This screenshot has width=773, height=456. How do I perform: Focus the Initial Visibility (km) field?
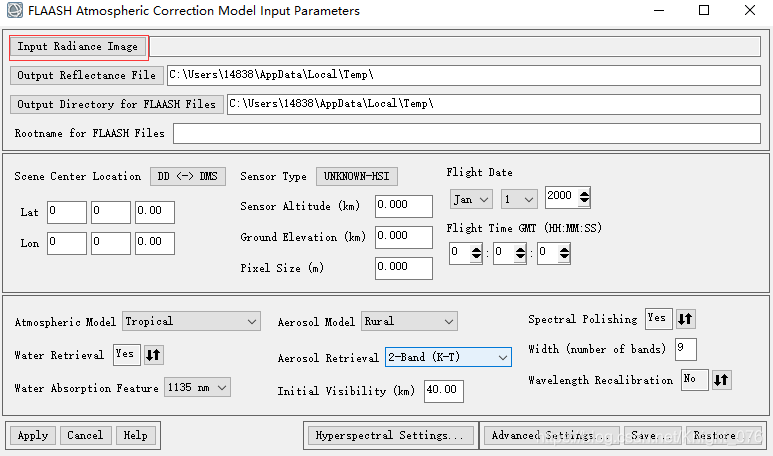click(444, 391)
